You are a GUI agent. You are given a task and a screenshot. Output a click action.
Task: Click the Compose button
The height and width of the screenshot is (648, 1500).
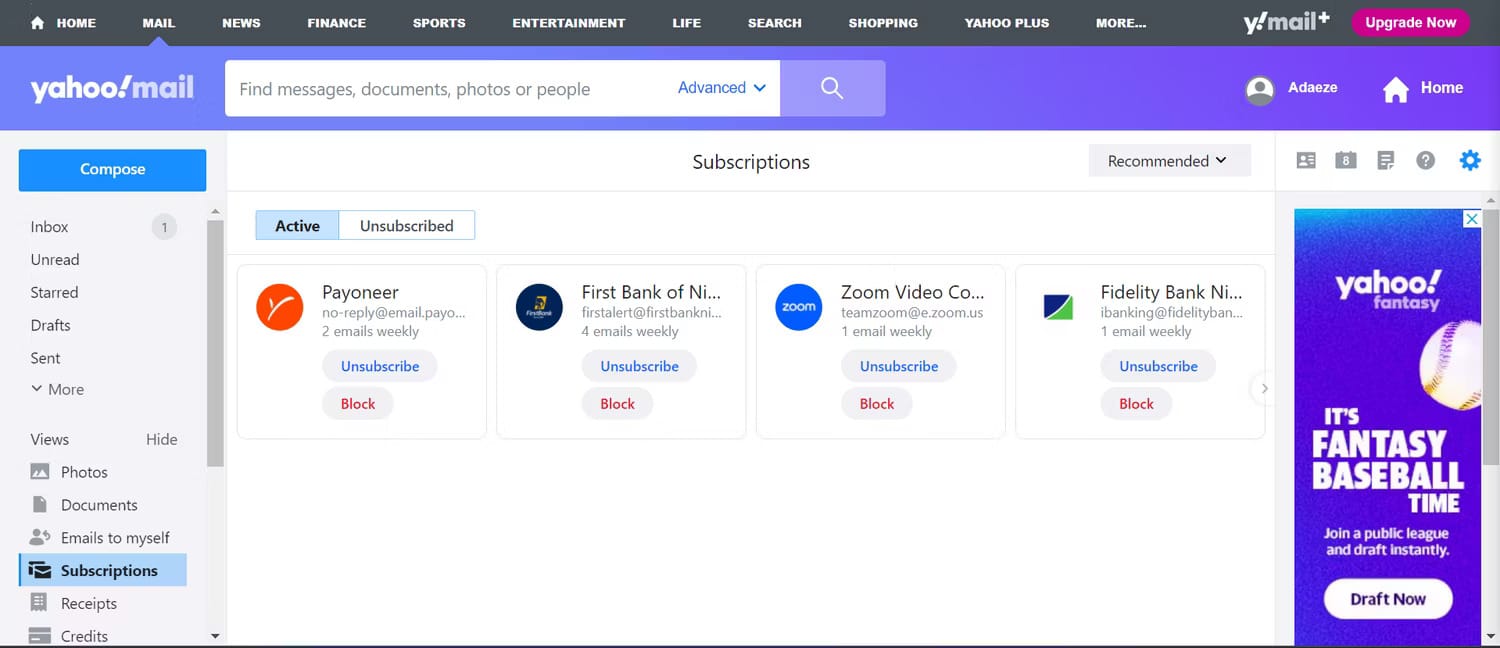pyautogui.click(x=112, y=170)
